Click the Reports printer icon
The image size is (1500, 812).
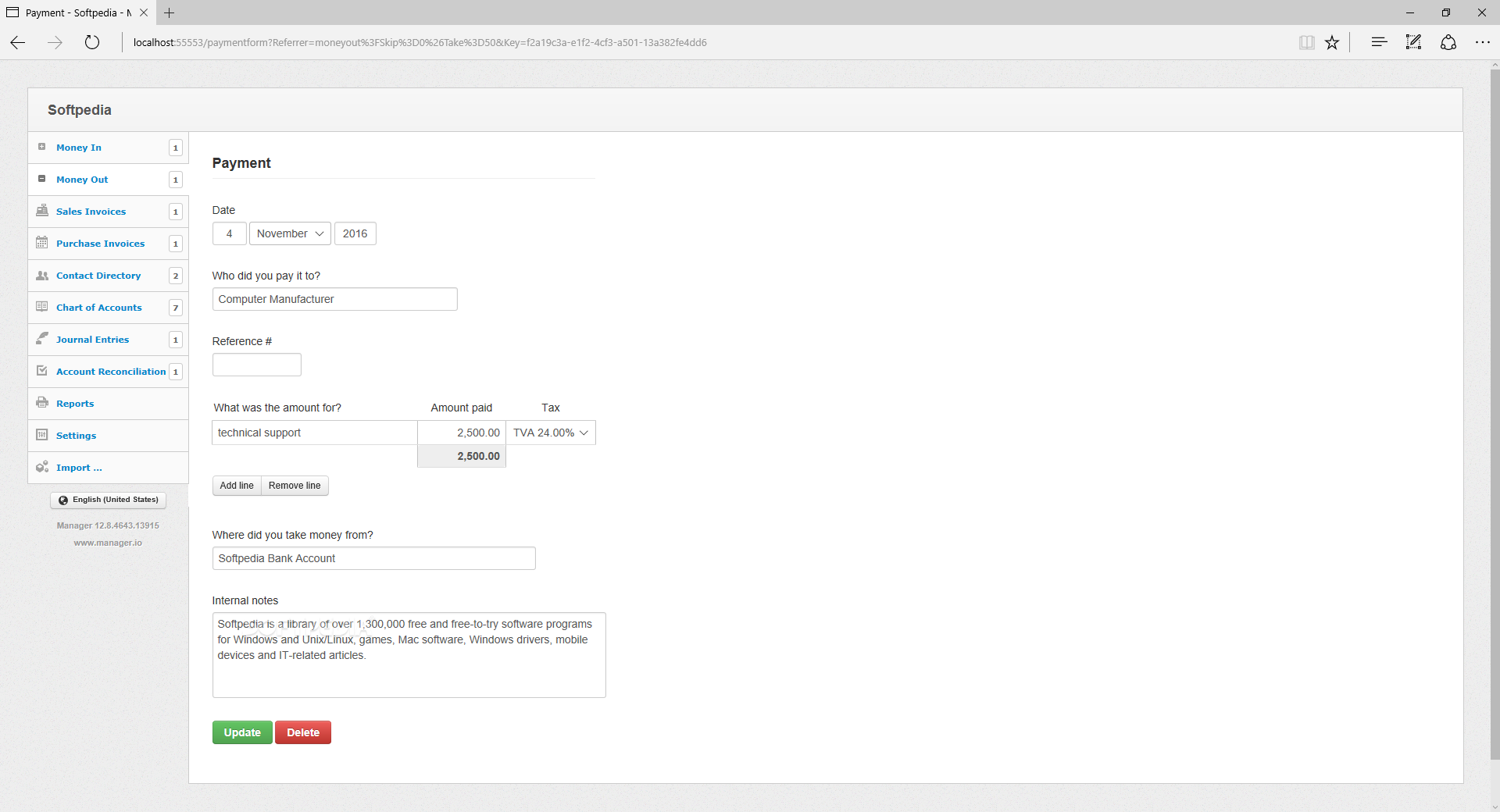click(42, 403)
